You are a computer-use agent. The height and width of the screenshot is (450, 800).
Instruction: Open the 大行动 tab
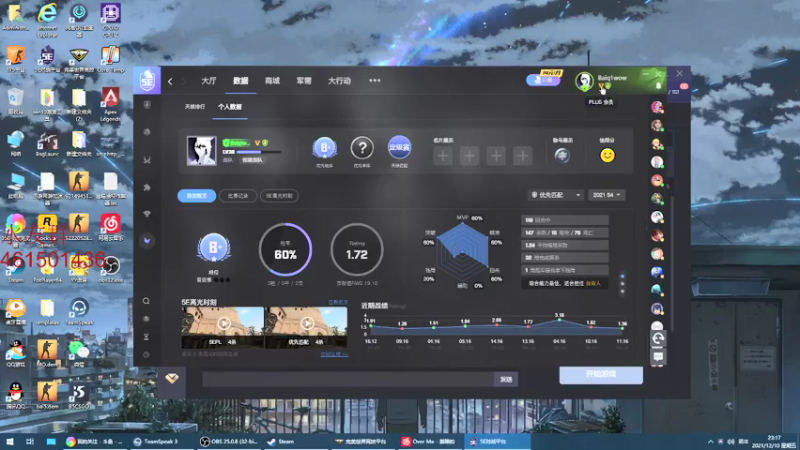pos(339,81)
